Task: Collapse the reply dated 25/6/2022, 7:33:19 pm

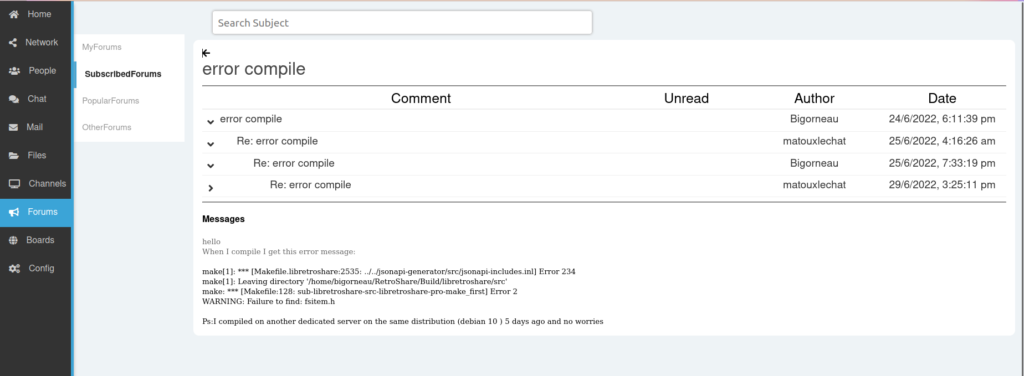Action: click(x=210, y=166)
